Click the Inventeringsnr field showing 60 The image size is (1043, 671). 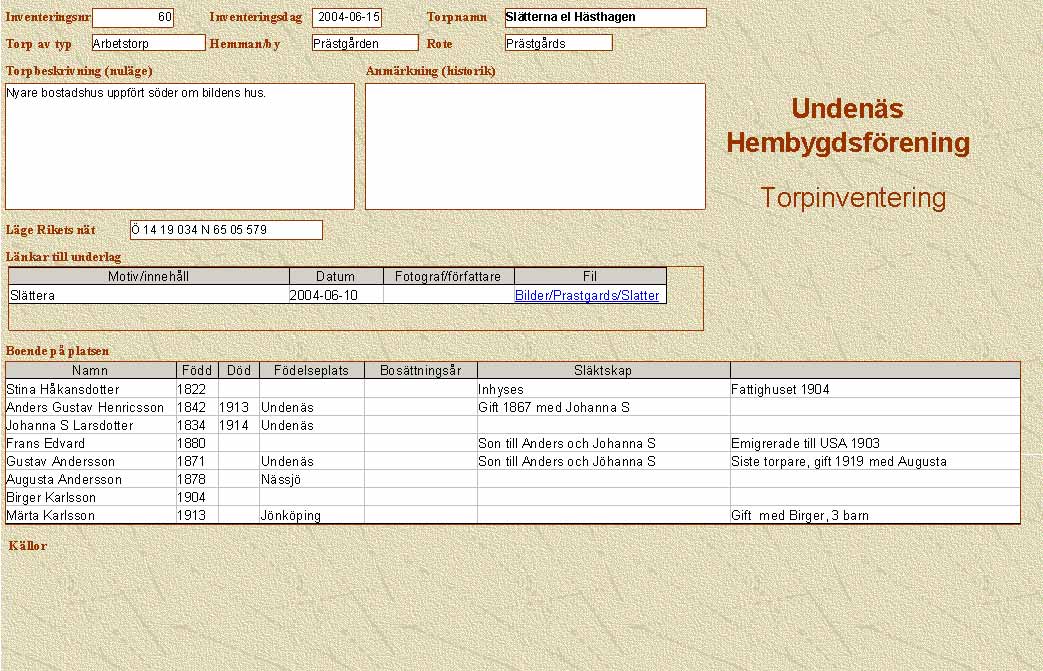[133, 17]
